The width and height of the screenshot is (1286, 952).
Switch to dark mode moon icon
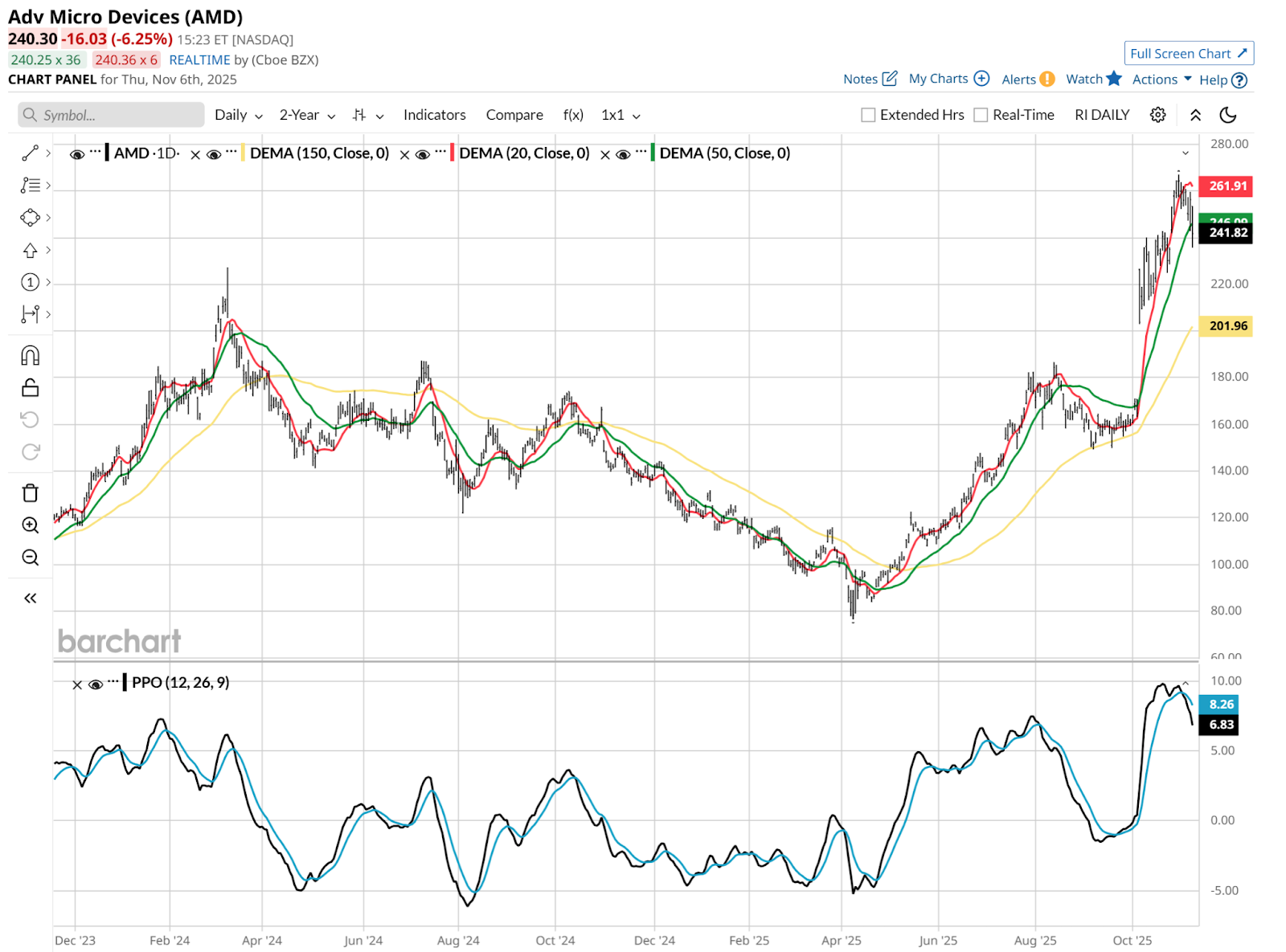coord(1227,115)
